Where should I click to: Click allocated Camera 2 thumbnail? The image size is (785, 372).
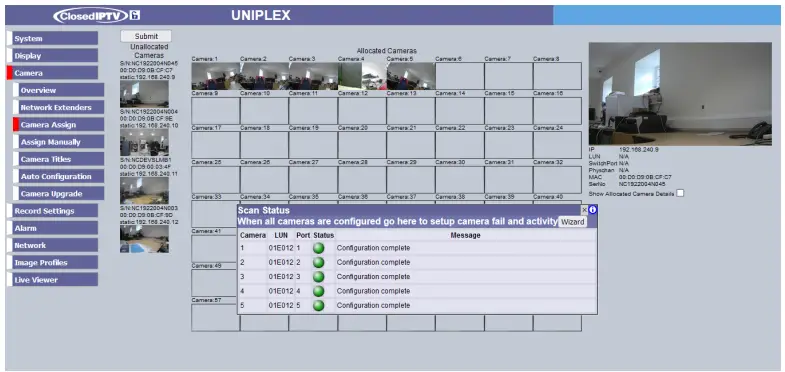click(x=264, y=76)
